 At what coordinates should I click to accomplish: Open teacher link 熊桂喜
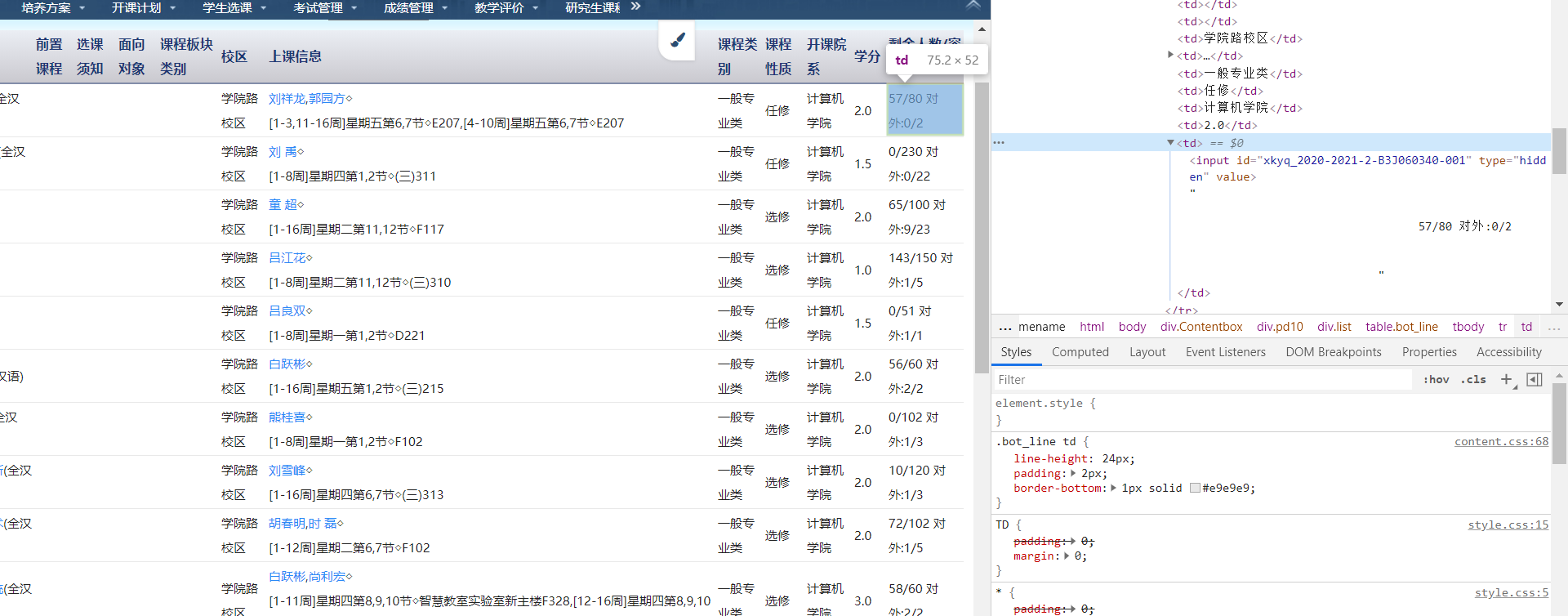coord(287,417)
